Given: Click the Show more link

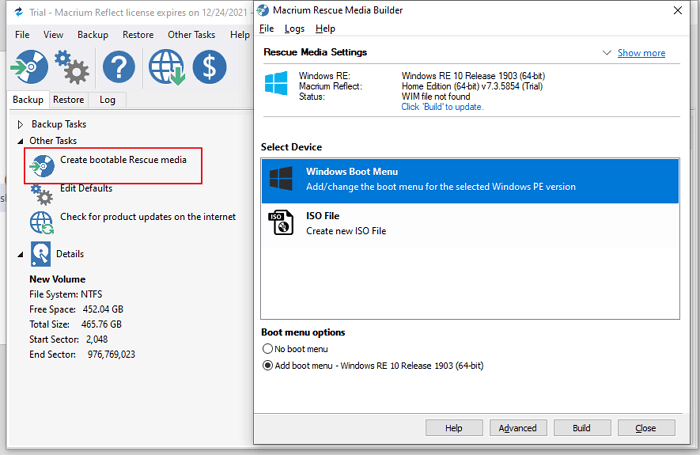Looking at the screenshot, I should 641,53.
